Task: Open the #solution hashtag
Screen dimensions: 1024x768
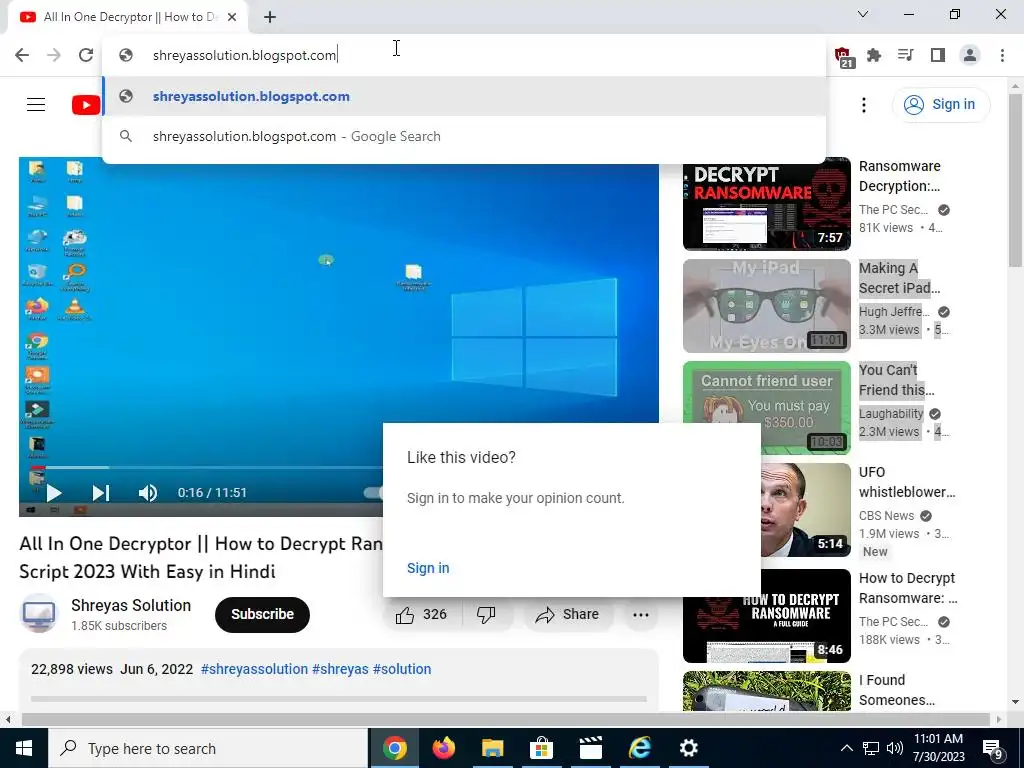Action: (x=402, y=669)
